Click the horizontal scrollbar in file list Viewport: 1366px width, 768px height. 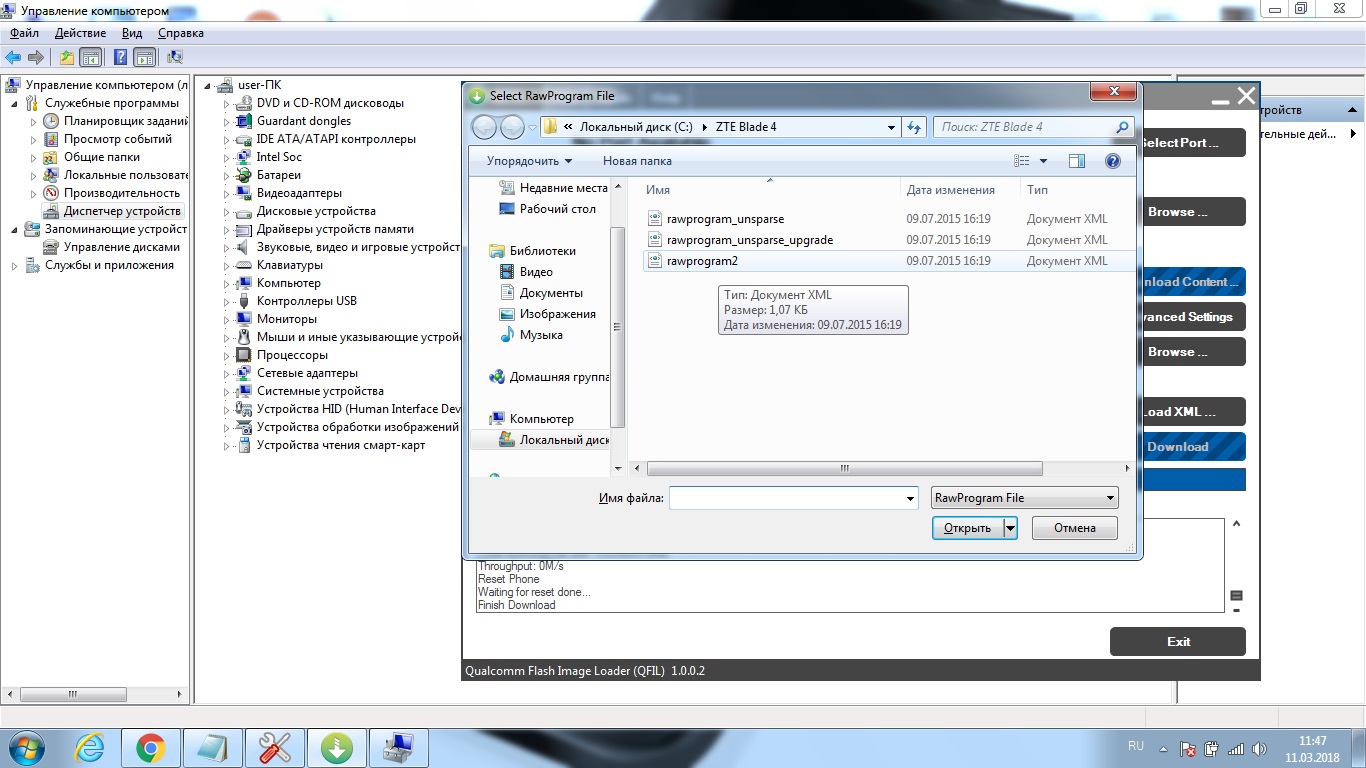pos(845,469)
